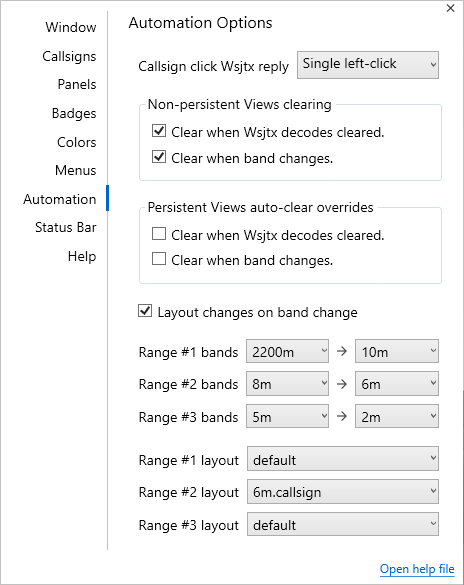
Task: Change Range #2 start band from 8m
Action: [287, 384]
